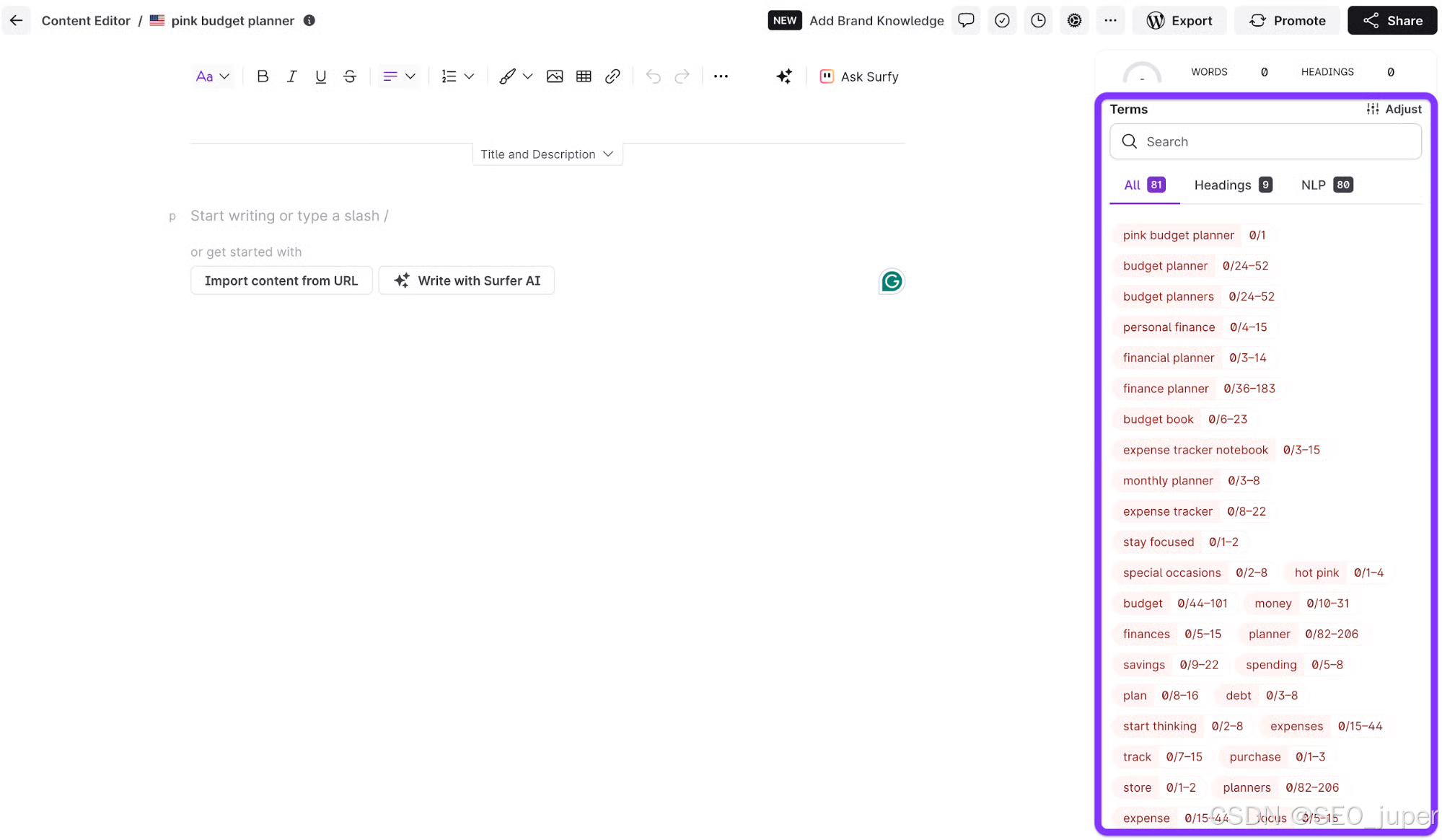Toggle underline formatting
The height and width of the screenshot is (840, 1442).
point(321,76)
